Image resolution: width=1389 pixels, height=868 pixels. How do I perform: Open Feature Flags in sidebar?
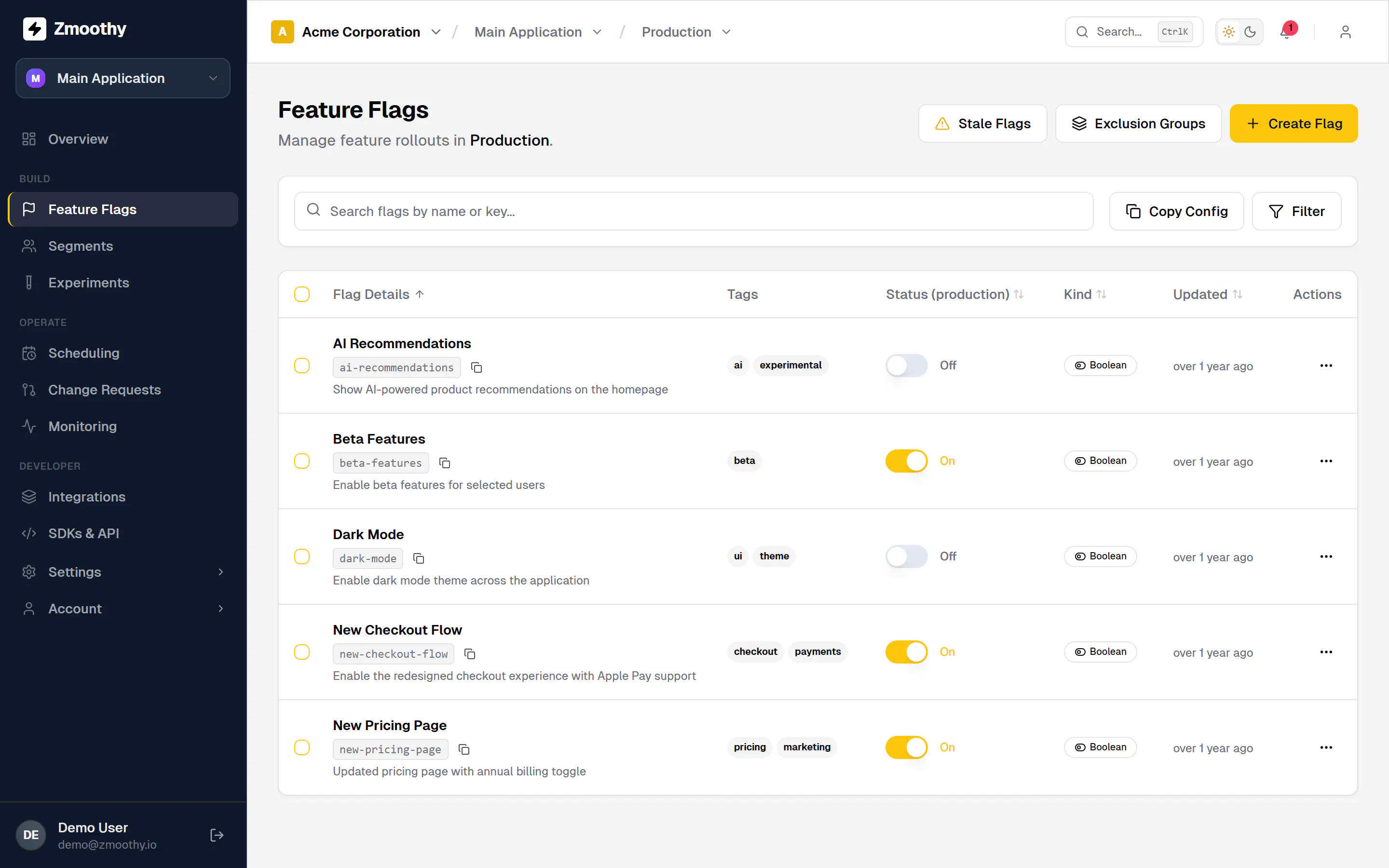point(123,210)
